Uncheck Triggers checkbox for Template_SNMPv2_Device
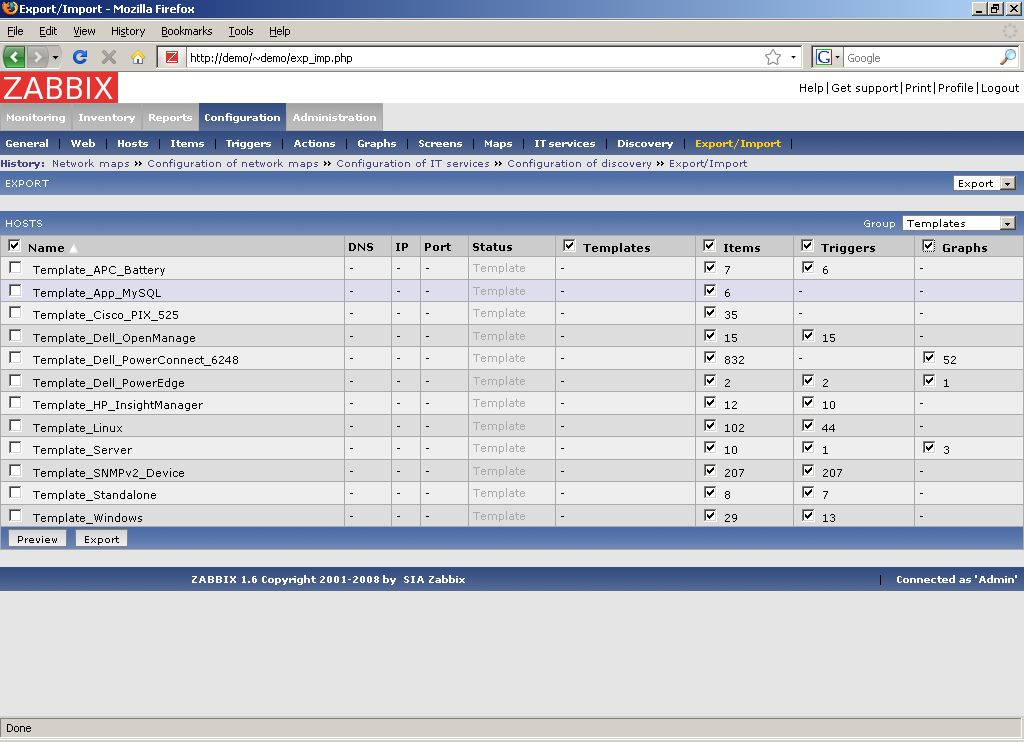This screenshot has width=1024, height=742. click(808, 470)
